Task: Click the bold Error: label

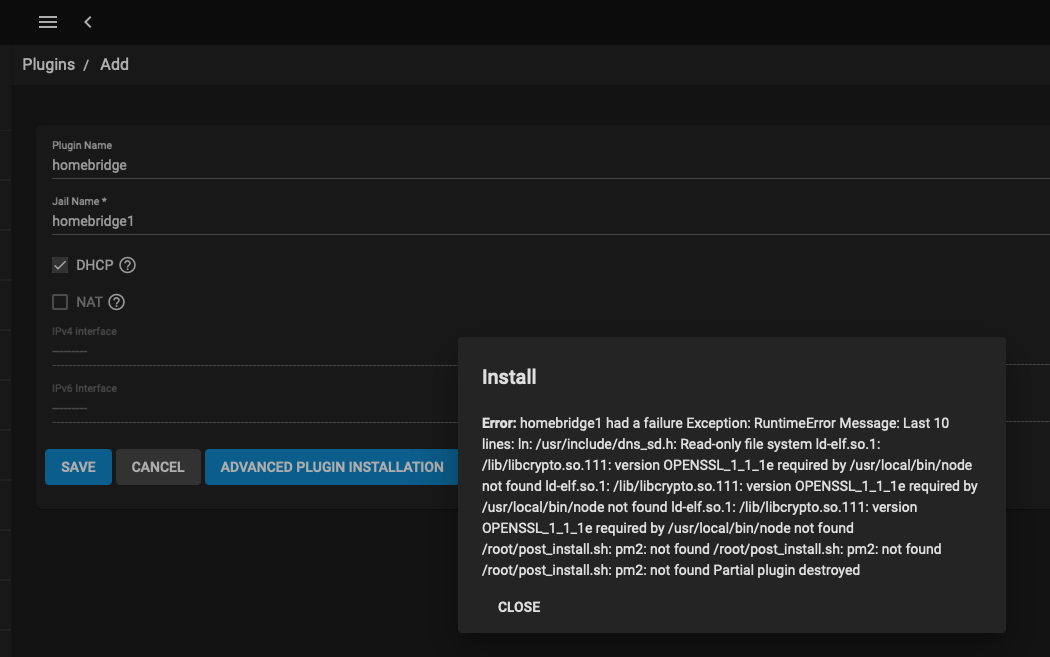Action: [499, 423]
